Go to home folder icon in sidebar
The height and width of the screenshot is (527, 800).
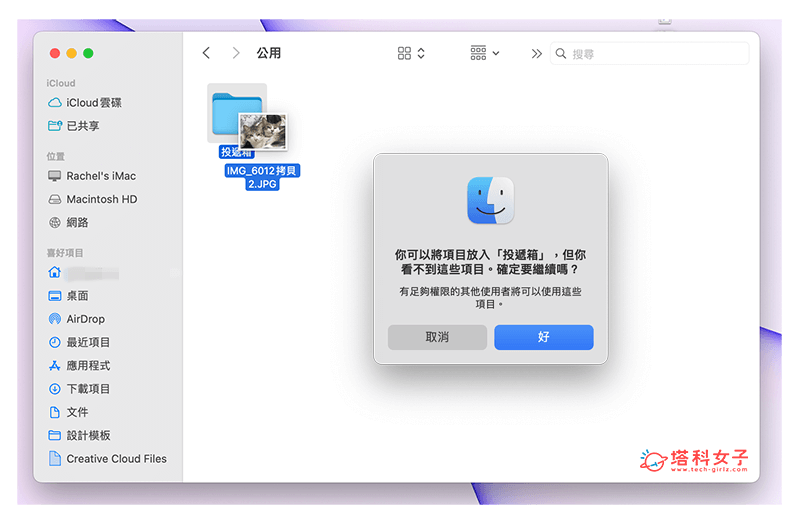(55, 272)
